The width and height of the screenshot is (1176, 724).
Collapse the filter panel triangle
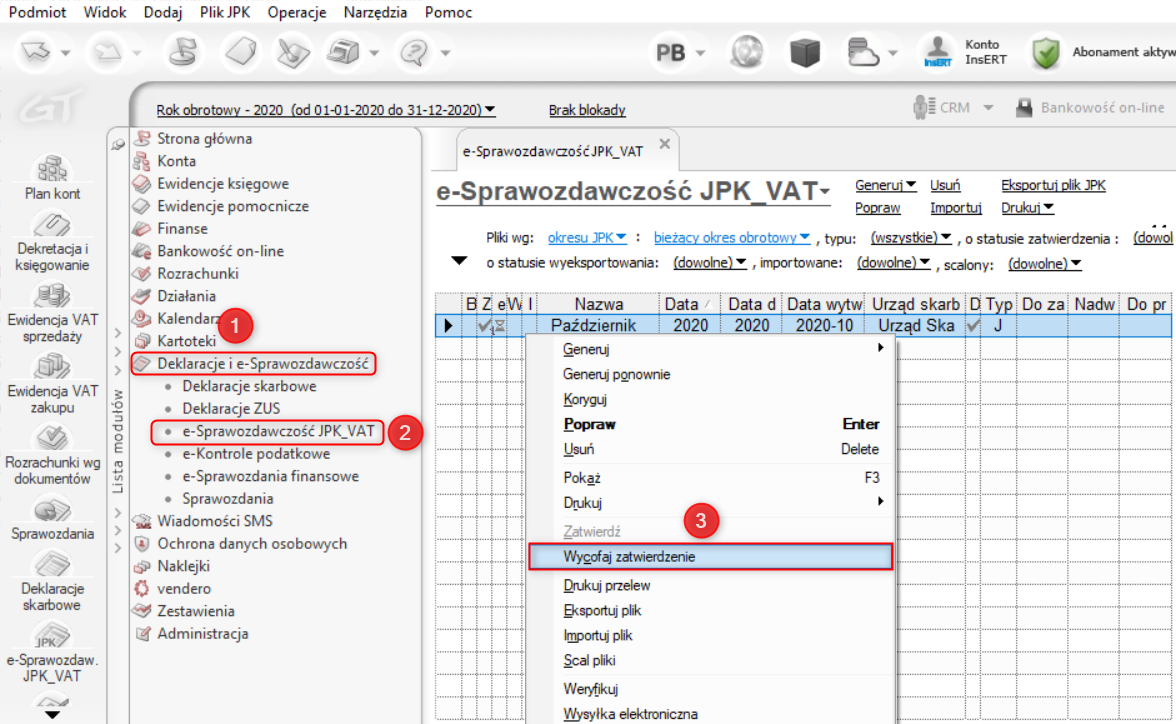point(458,261)
